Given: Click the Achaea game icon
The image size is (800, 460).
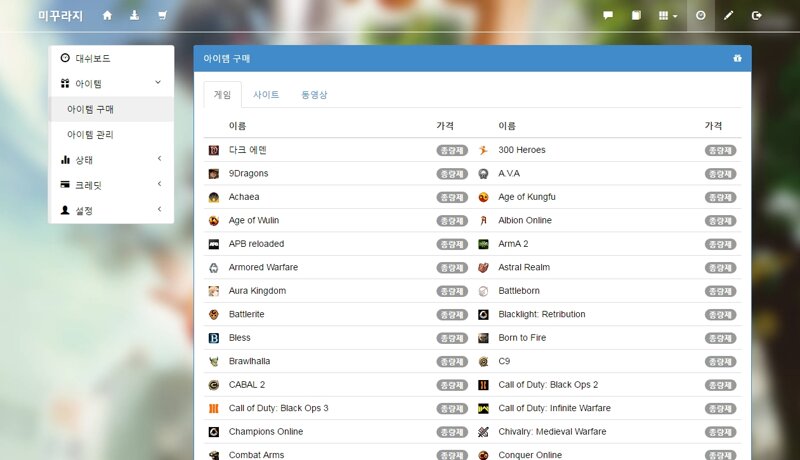Looking at the screenshot, I should click(214, 197).
